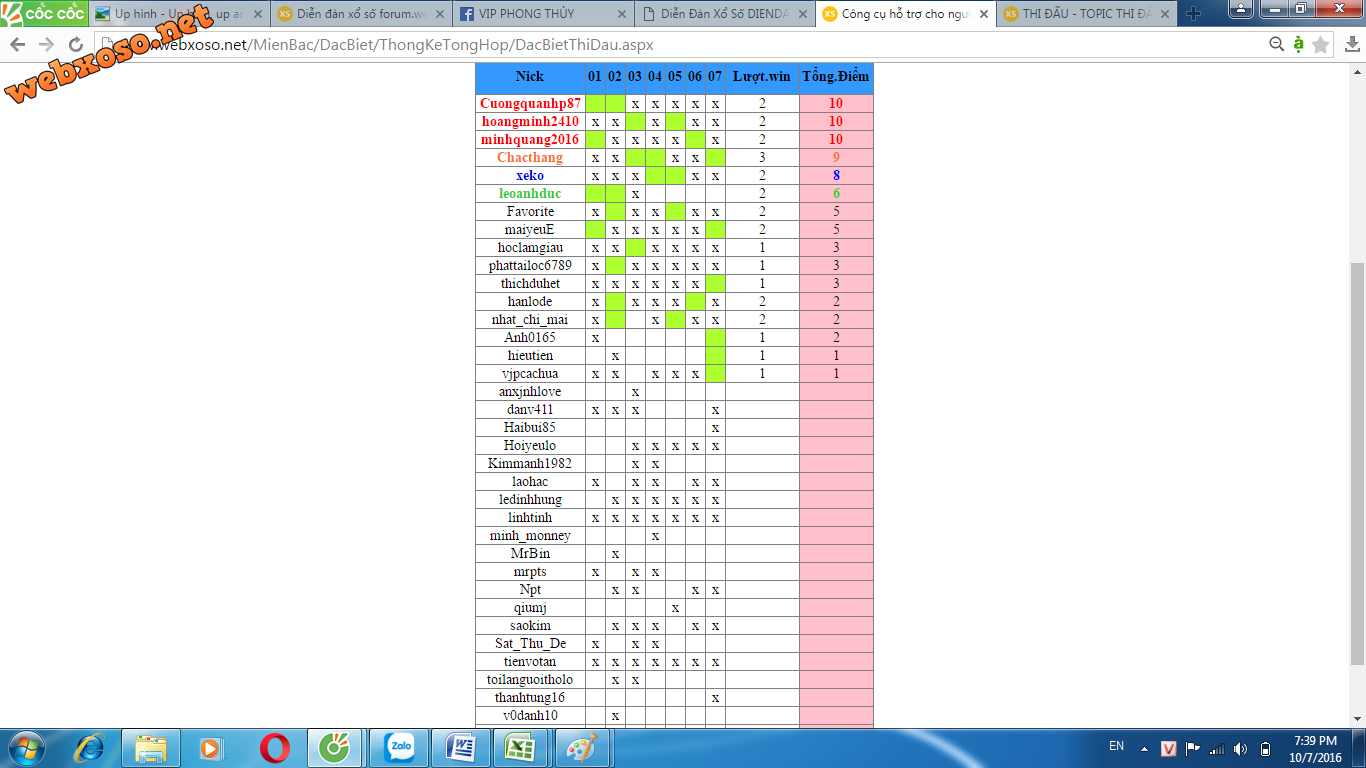Open a new browser tab
Image resolution: width=1366 pixels, height=768 pixels.
coord(1193,14)
